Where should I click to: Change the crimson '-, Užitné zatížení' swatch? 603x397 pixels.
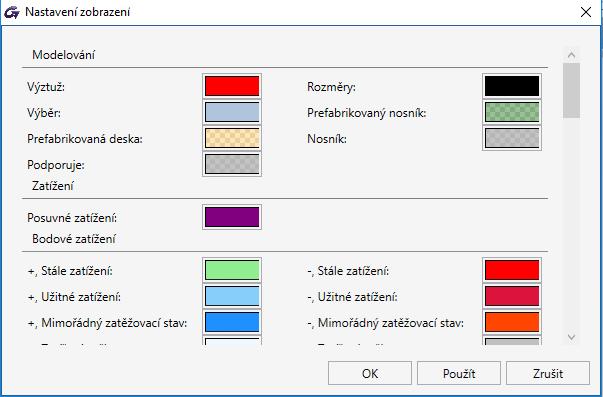tap(512, 296)
